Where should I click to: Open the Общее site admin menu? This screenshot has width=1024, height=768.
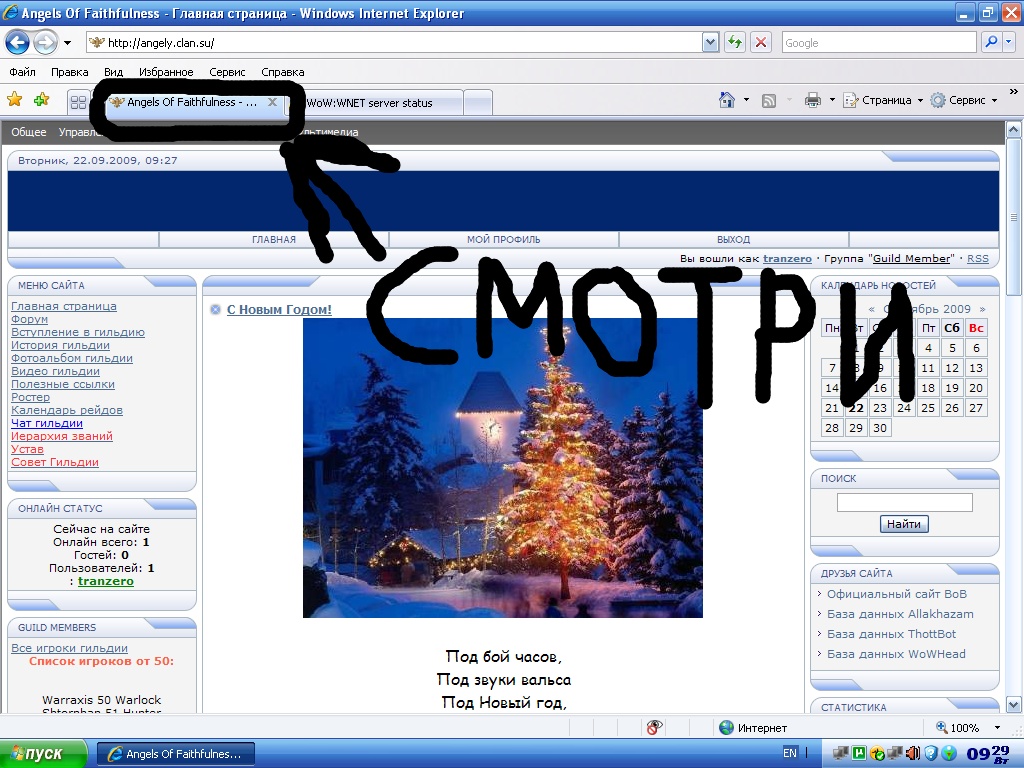point(29,132)
